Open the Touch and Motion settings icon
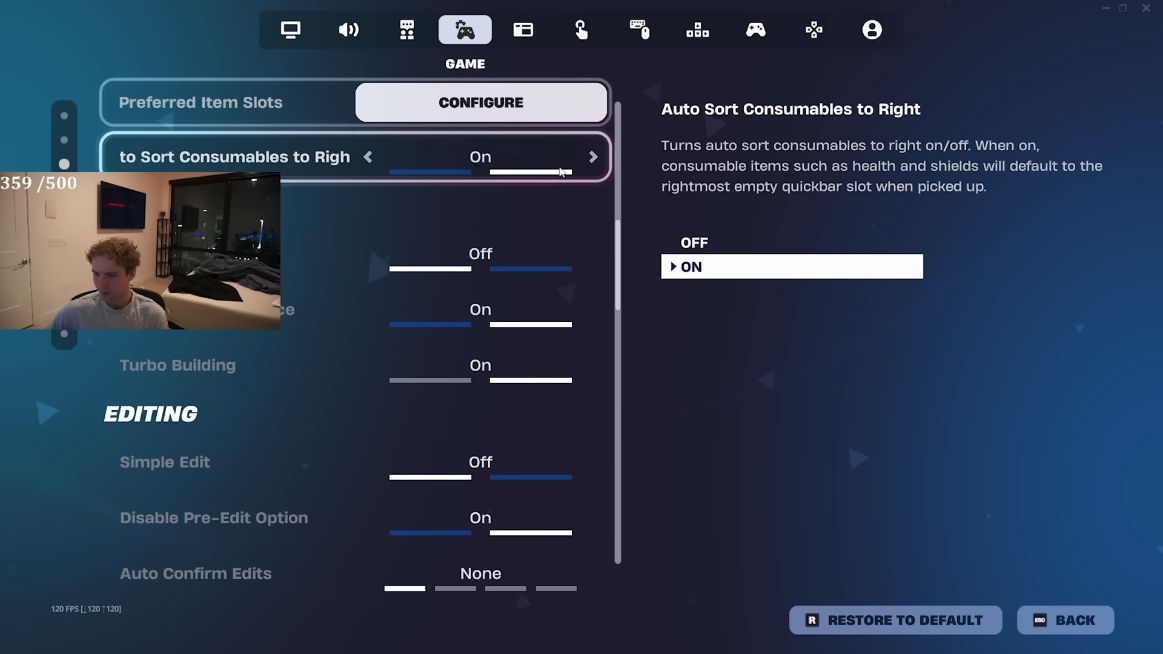 coord(581,30)
